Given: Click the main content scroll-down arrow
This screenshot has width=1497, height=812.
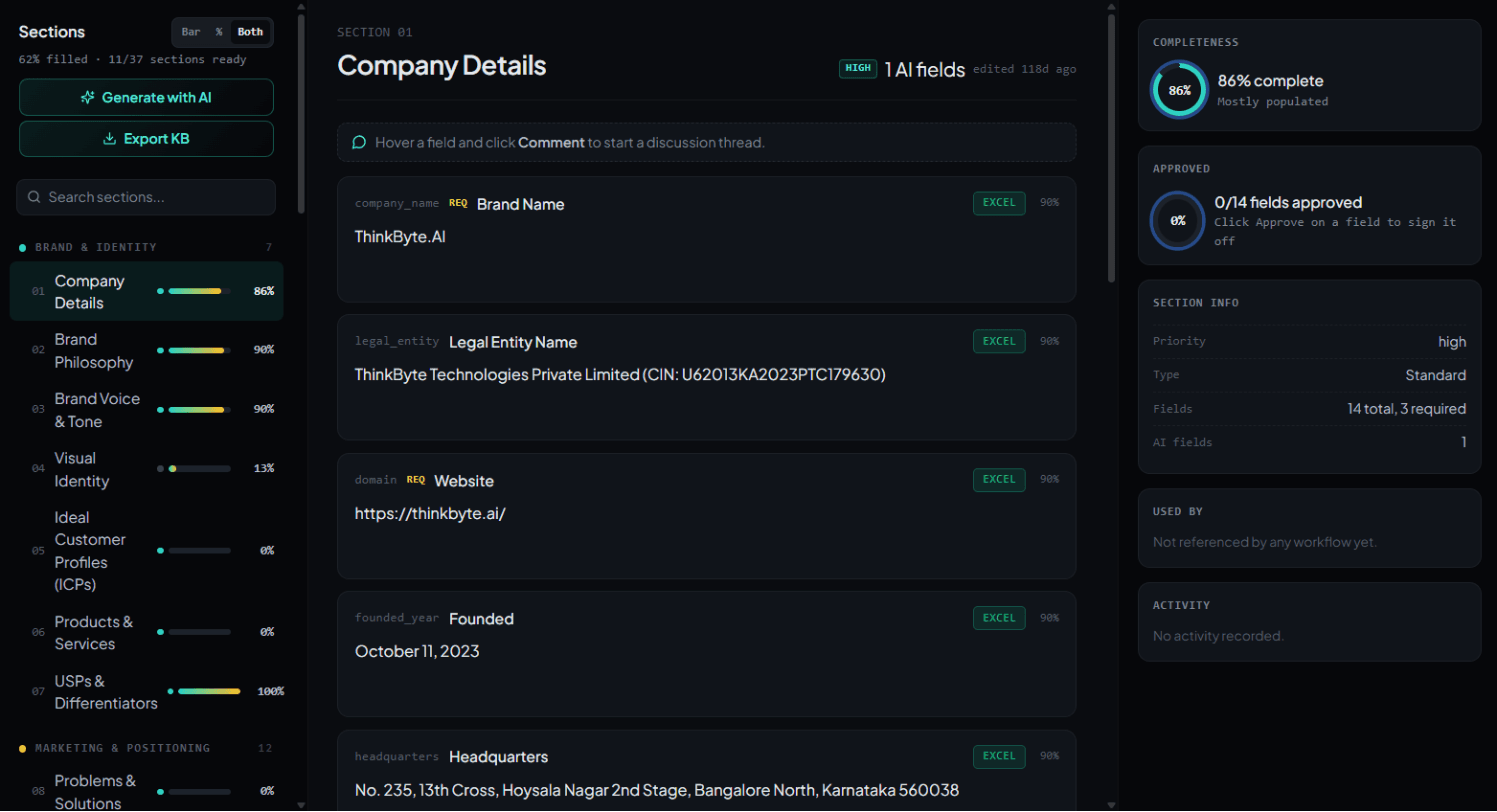Looking at the screenshot, I should point(1111,804).
